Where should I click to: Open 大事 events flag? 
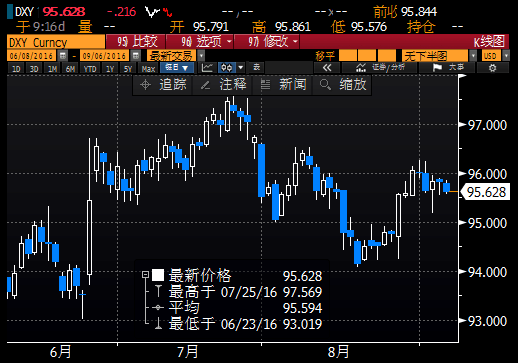coord(448,68)
